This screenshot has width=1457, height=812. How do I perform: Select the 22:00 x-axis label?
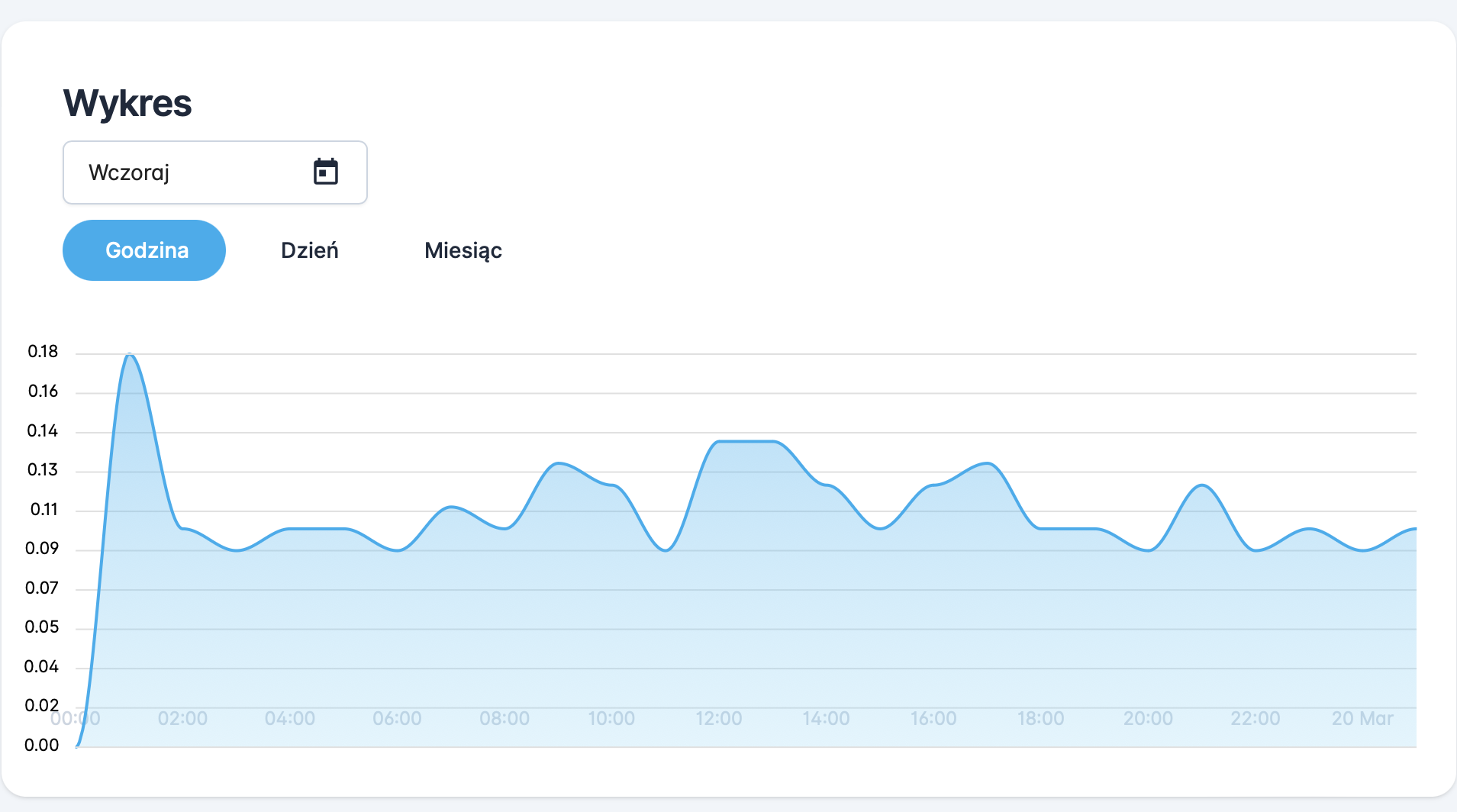click(x=1256, y=718)
